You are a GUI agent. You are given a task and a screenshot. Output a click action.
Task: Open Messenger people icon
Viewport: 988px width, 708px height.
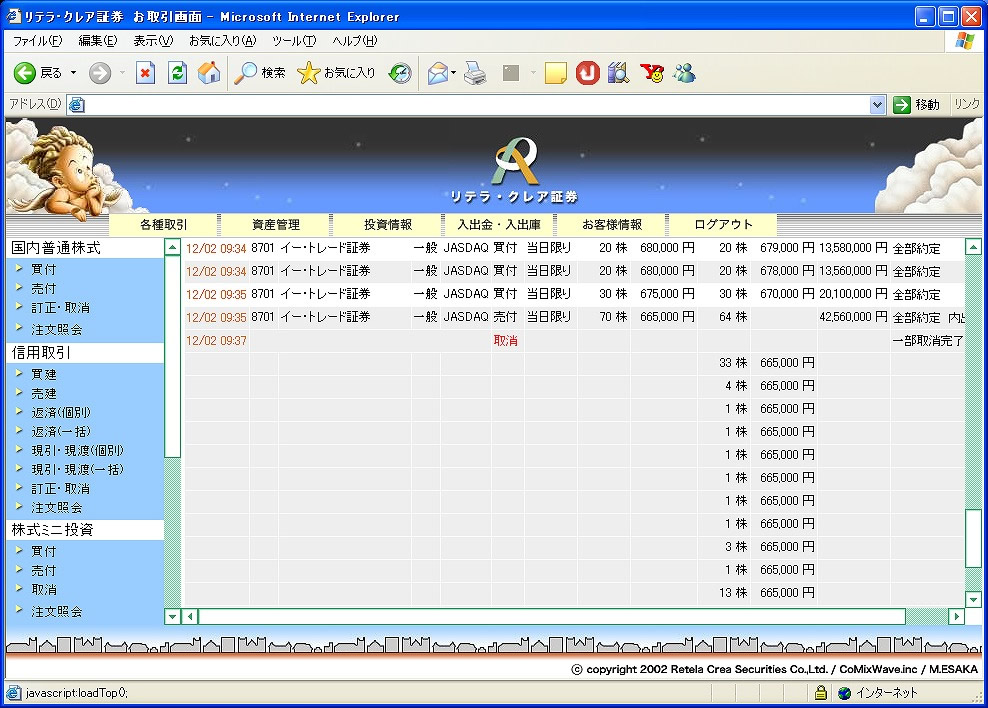pyautogui.click(x=684, y=73)
